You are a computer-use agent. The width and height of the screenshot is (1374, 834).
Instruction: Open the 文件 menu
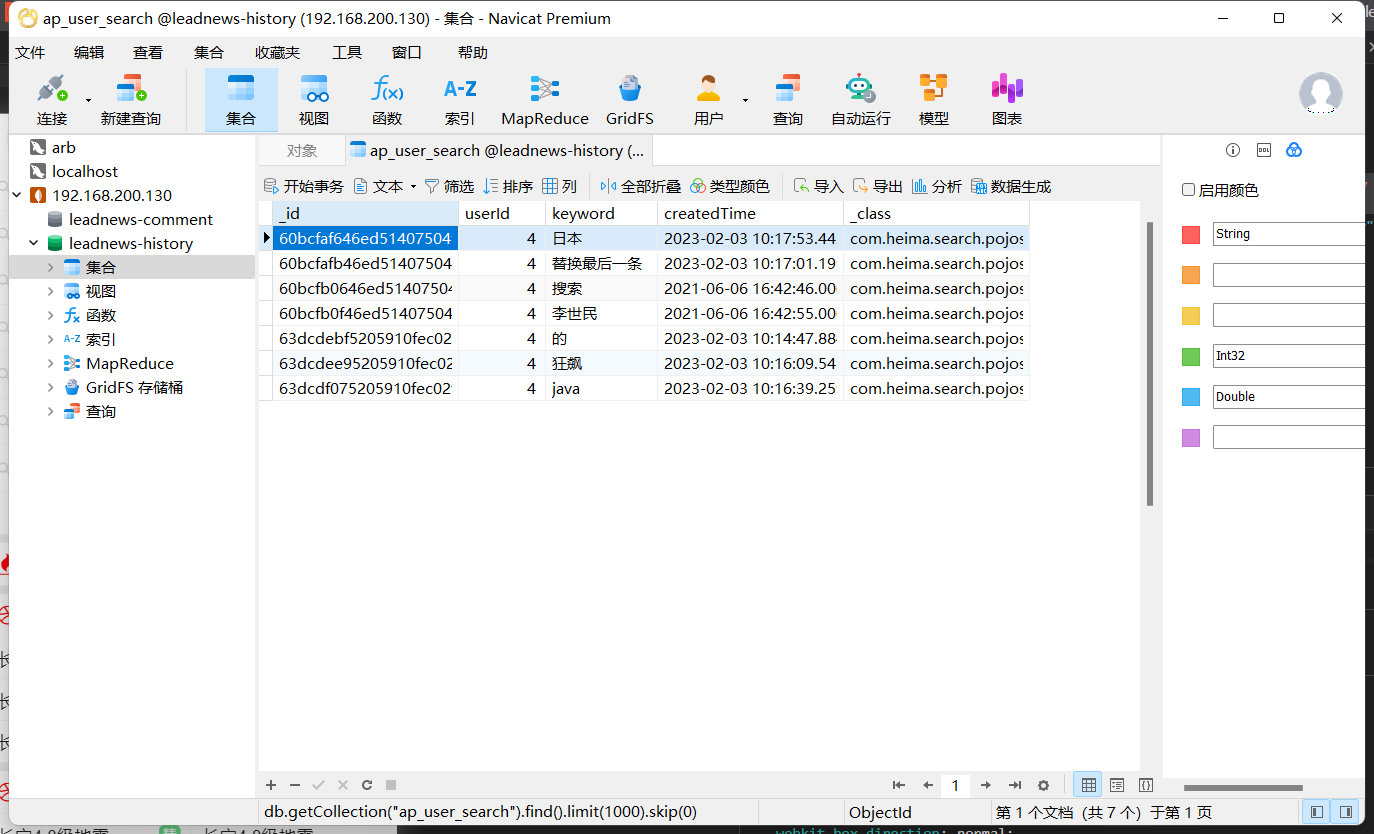30,52
